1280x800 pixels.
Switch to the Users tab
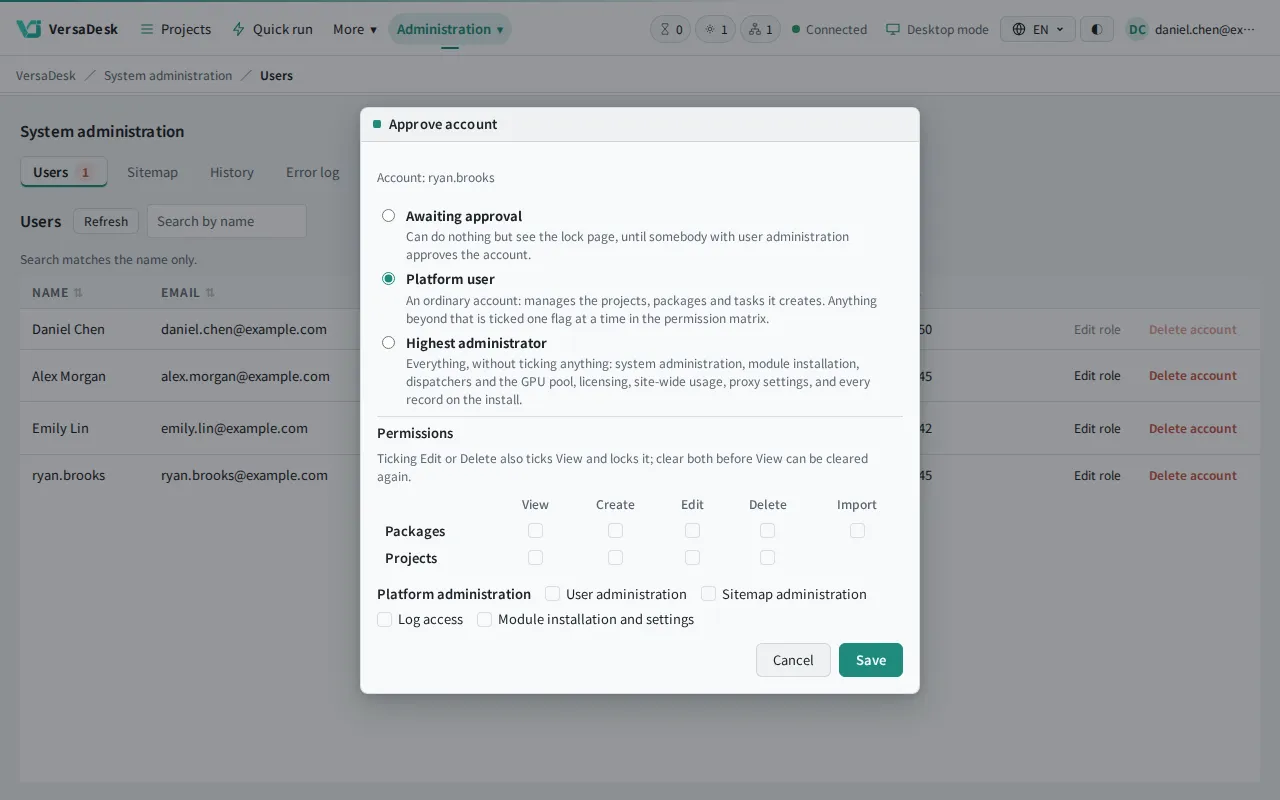[64, 172]
